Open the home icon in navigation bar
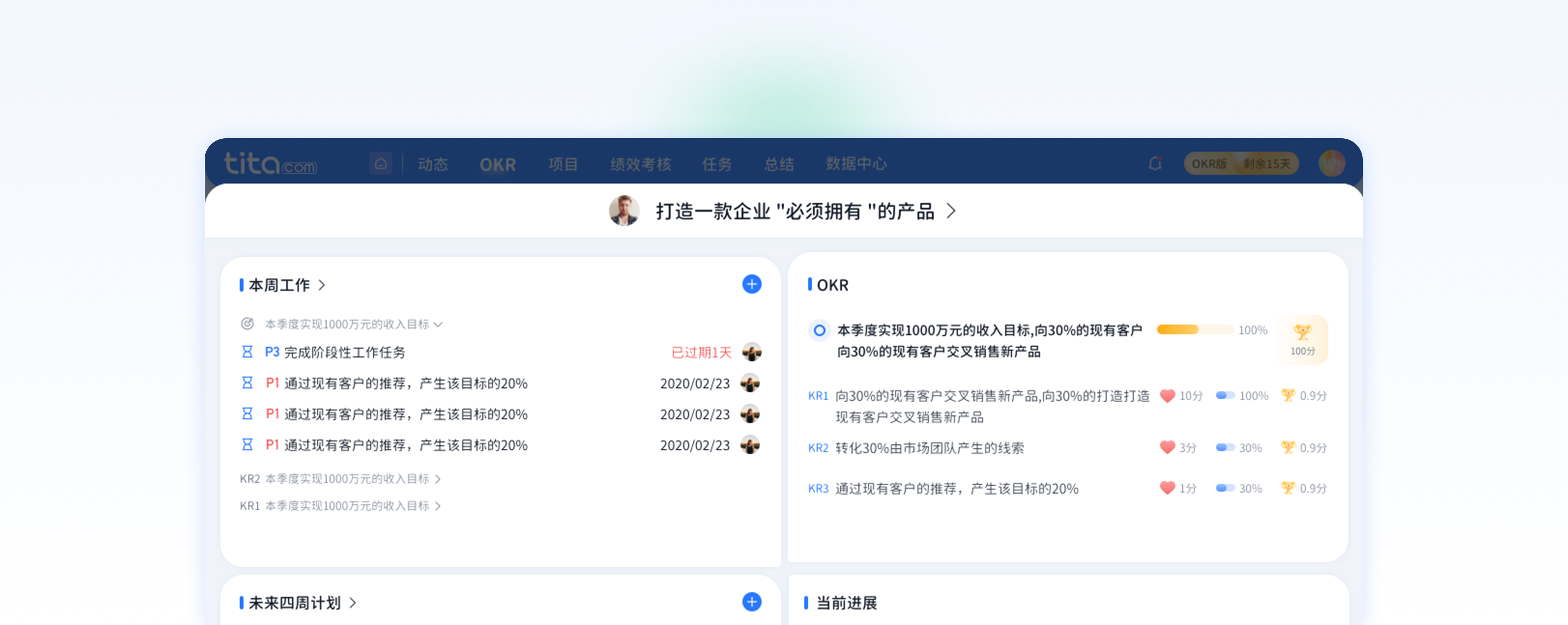1568x625 pixels. [380, 163]
